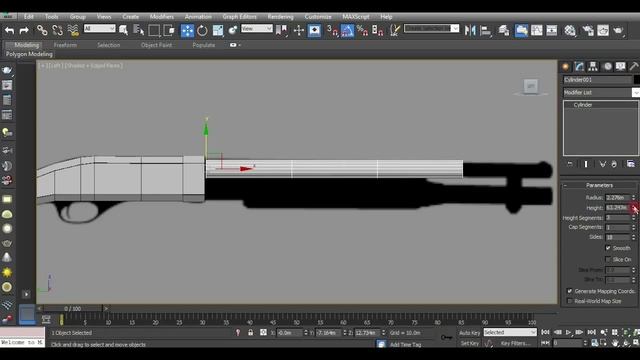
Task: Open the selection filter All dropdown
Action: click(x=100, y=29)
